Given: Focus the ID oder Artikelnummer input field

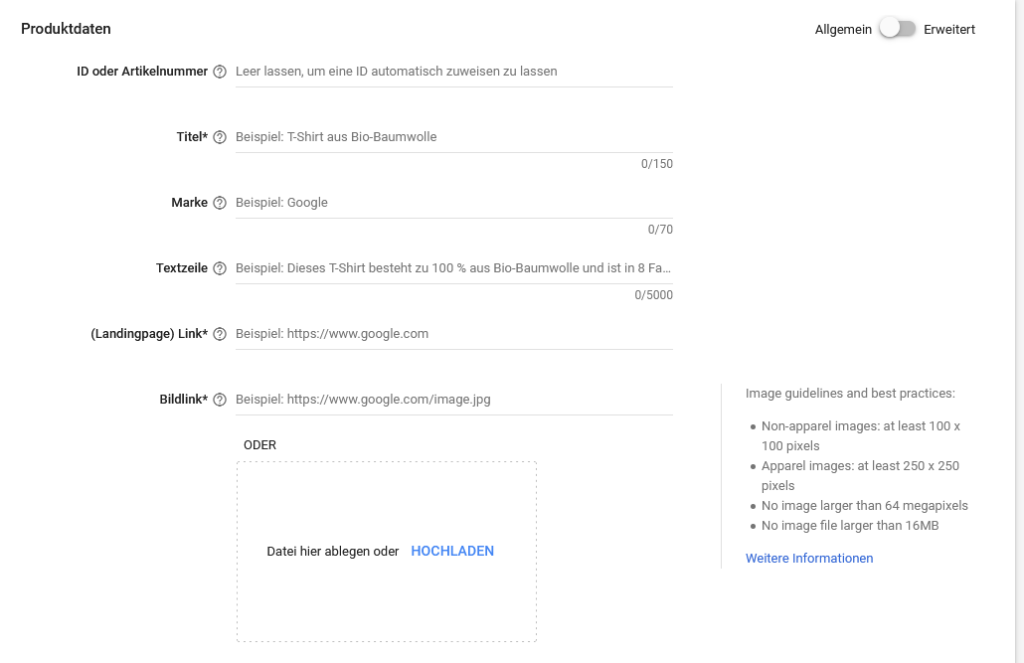Looking at the screenshot, I should click(454, 72).
